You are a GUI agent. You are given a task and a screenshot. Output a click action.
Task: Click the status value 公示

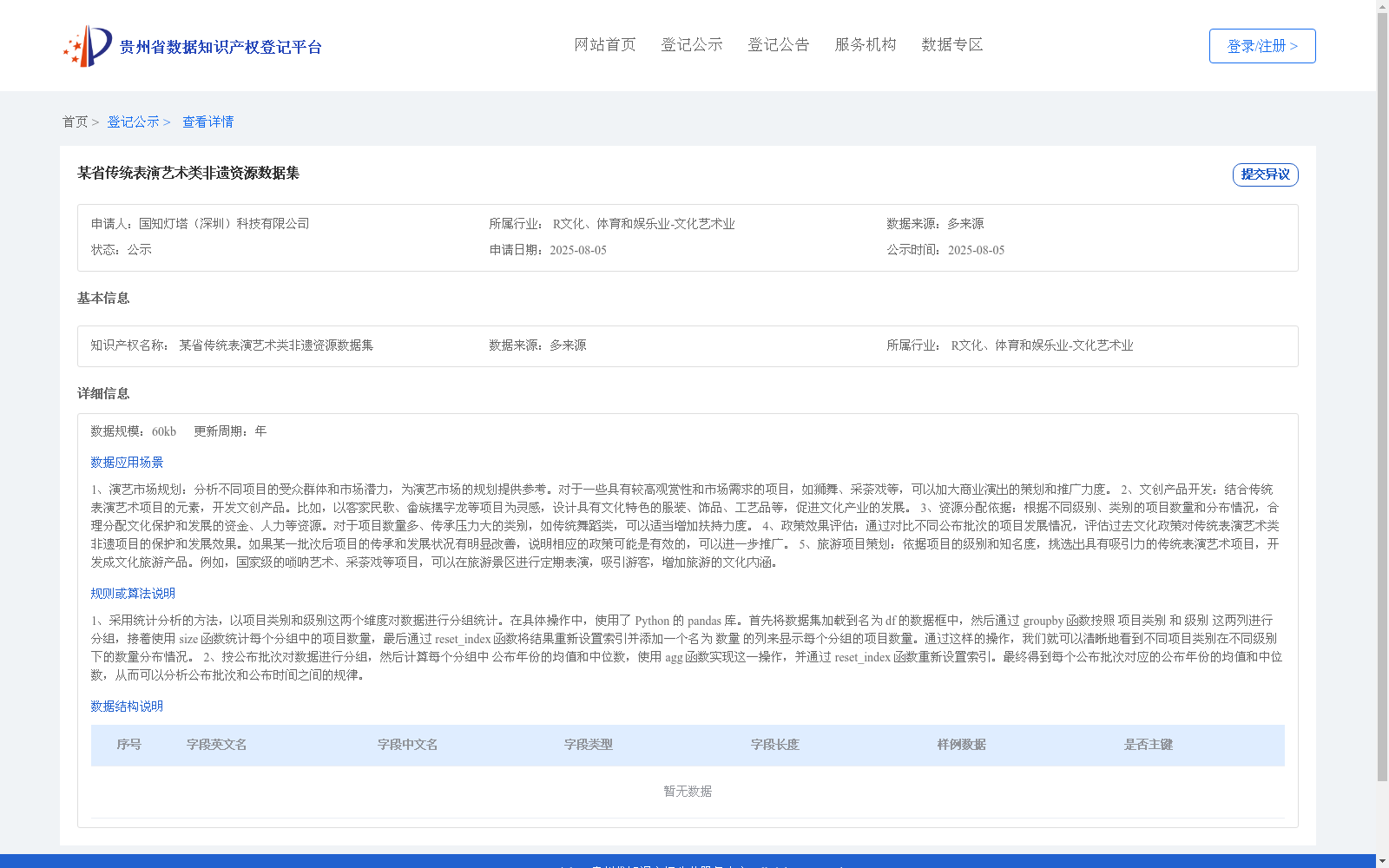tap(140, 250)
